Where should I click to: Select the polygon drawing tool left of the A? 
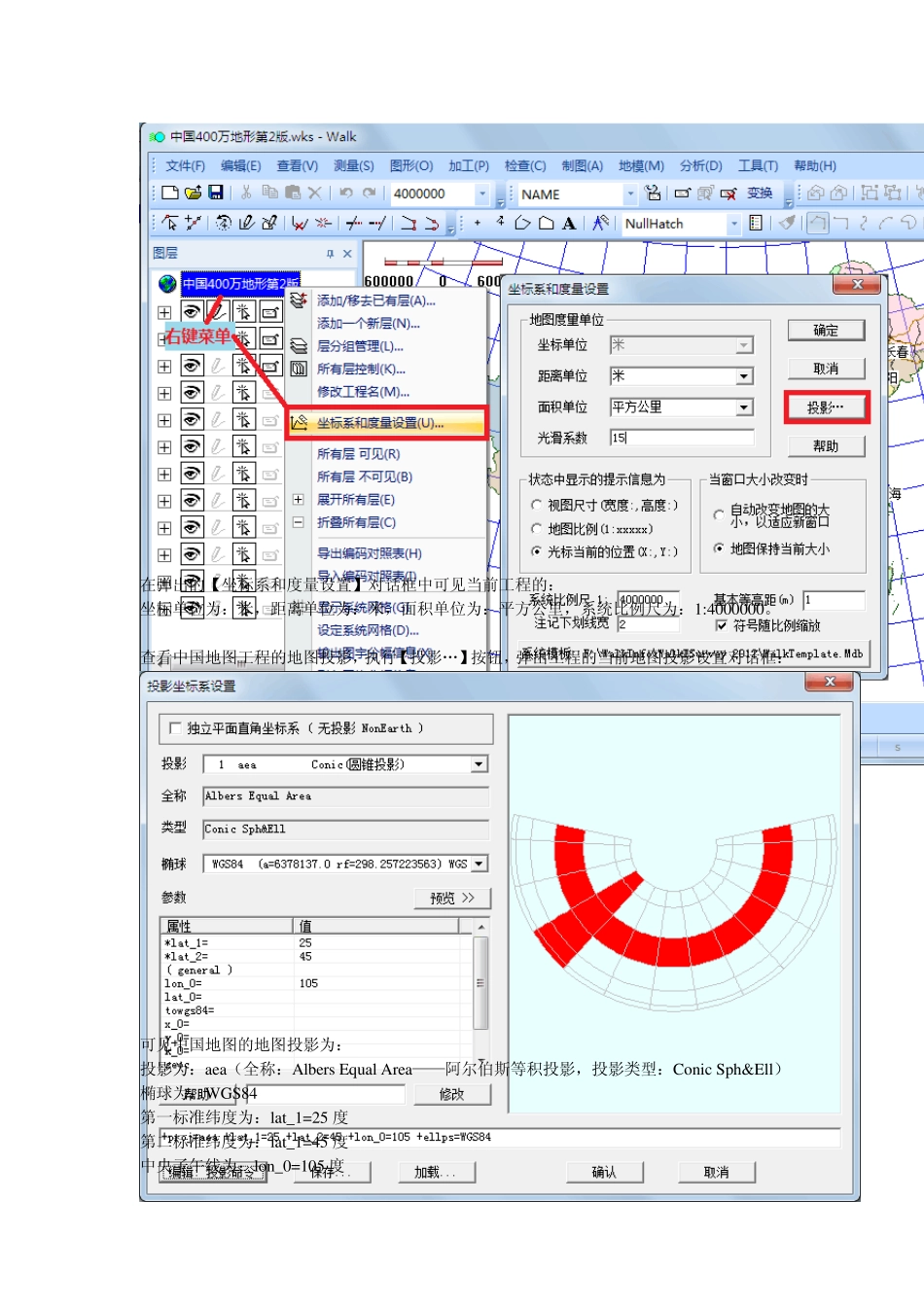[x=547, y=224]
